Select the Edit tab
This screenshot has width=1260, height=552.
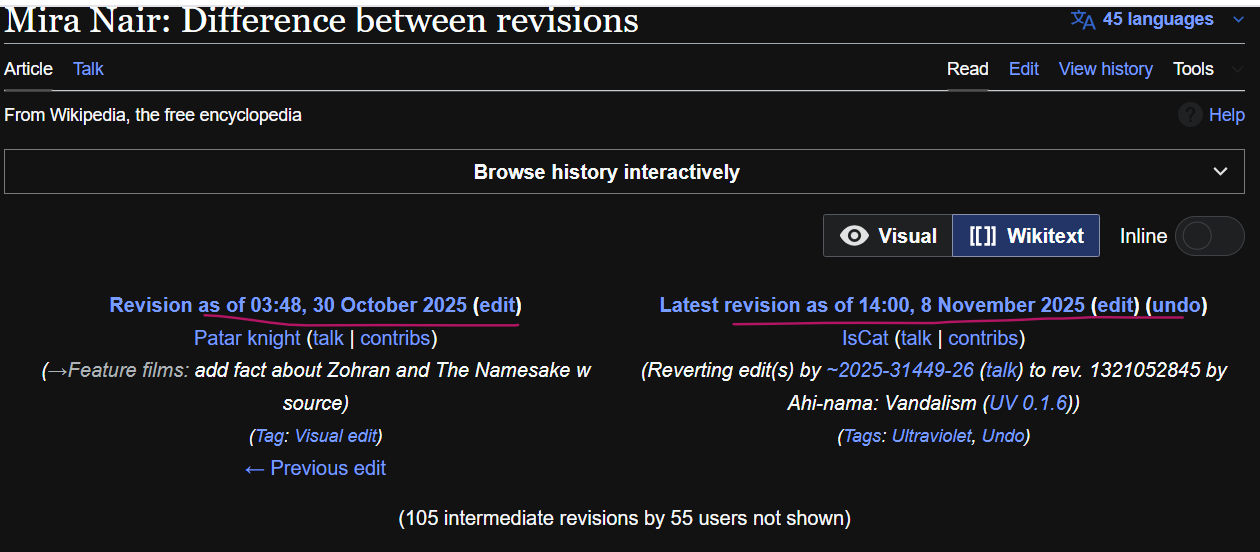point(1023,69)
